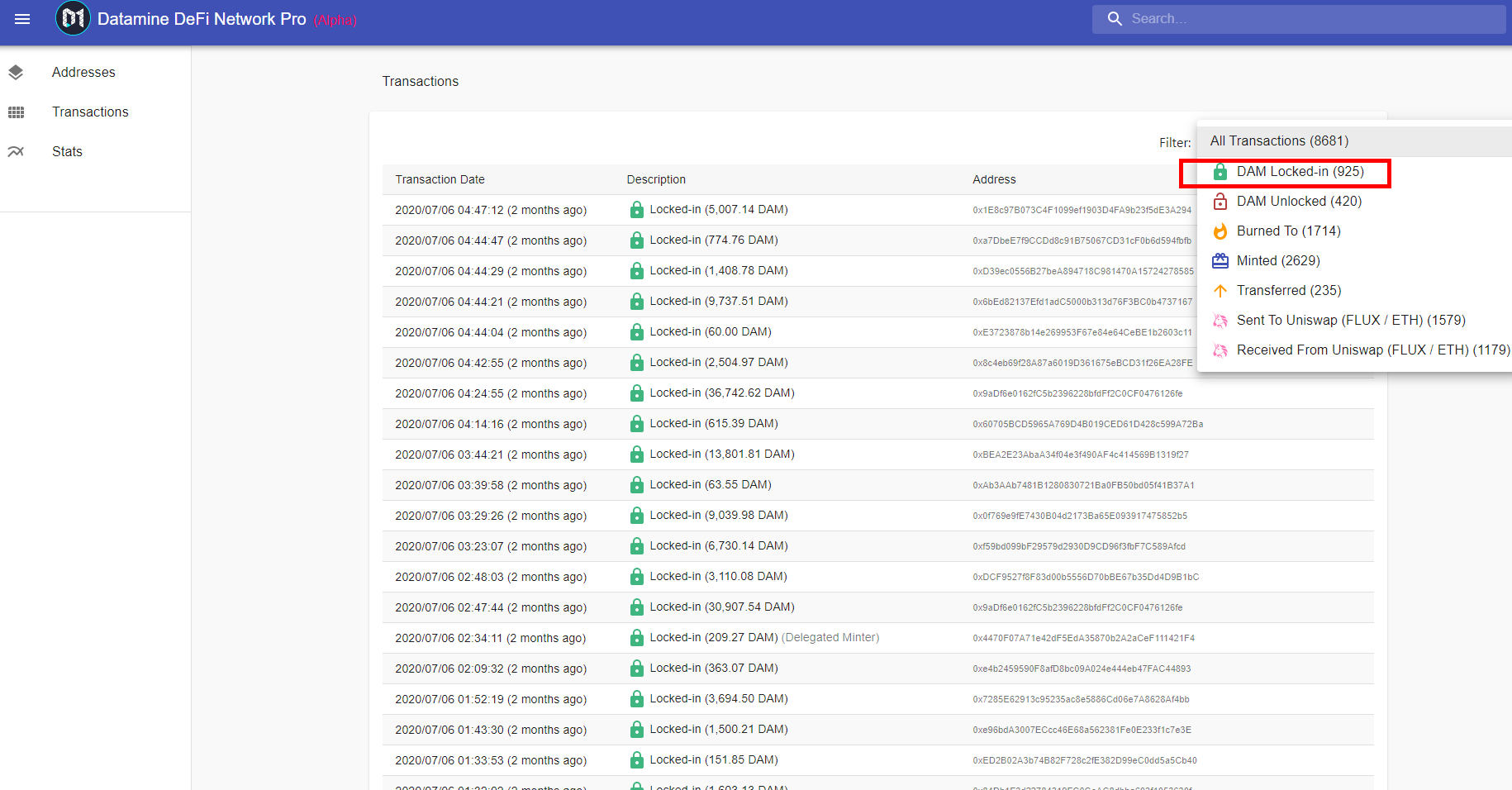The image size is (1512, 790).
Task: Click Locked-in (2,504.97 DAM) description
Action: (719, 363)
